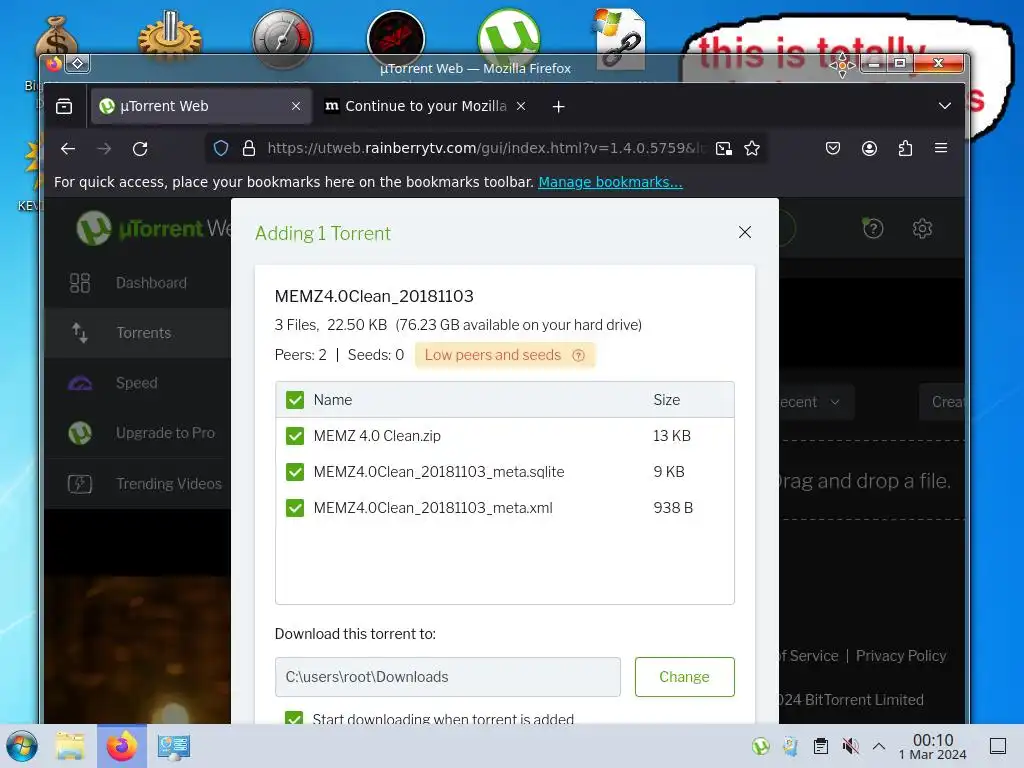Open µTorrent help question mark icon

point(873,228)
